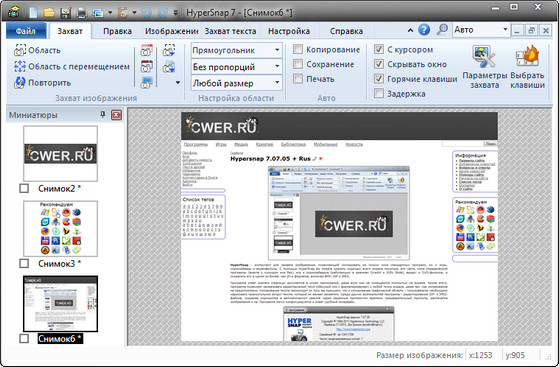Open the Изображение tab

[171, 31]
